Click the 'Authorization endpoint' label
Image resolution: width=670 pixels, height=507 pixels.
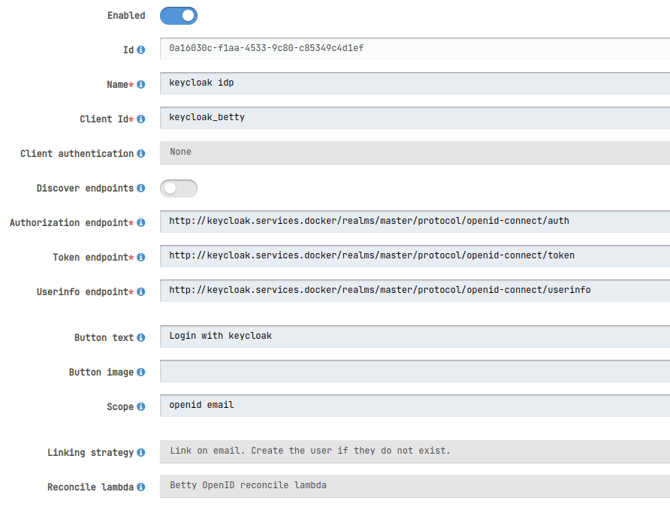tap(69, 223)
